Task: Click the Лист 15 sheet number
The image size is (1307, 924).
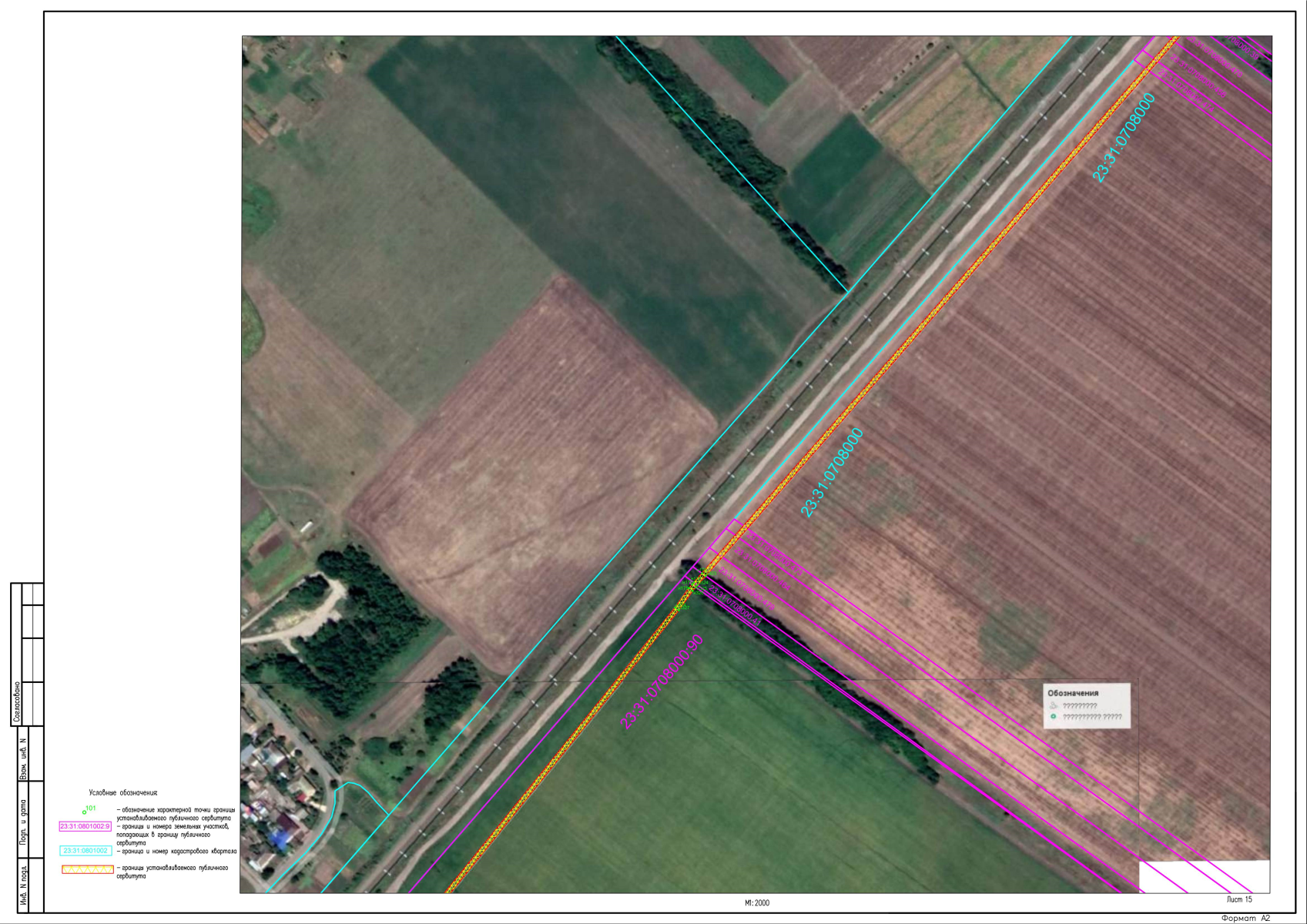Action: point(1239,899)
